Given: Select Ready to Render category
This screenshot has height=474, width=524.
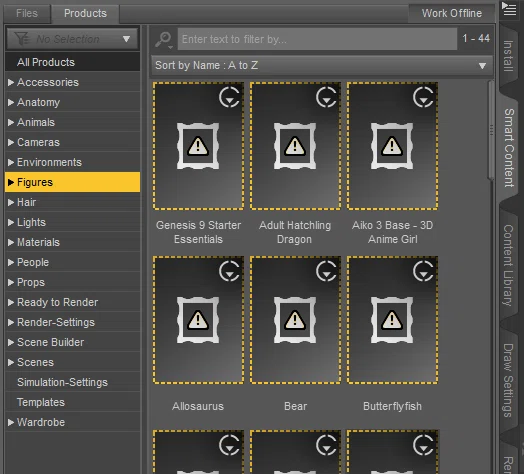Looking at the screenshot, I should pos(73,303).
